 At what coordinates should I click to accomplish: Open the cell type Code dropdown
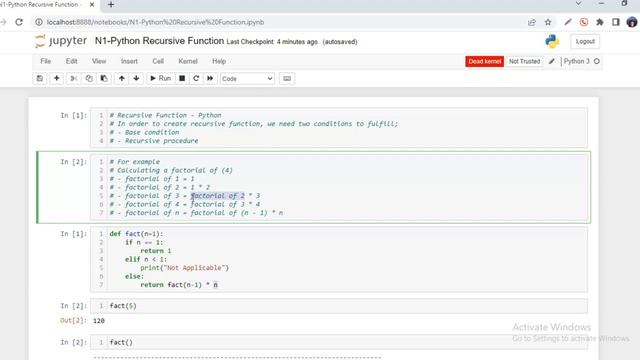[x=247, y=78]
